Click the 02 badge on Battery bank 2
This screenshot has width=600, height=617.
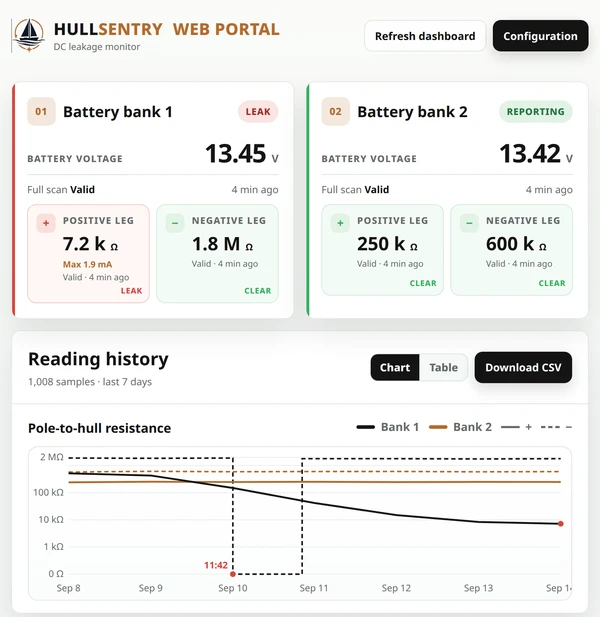click(x=336, y=112)
